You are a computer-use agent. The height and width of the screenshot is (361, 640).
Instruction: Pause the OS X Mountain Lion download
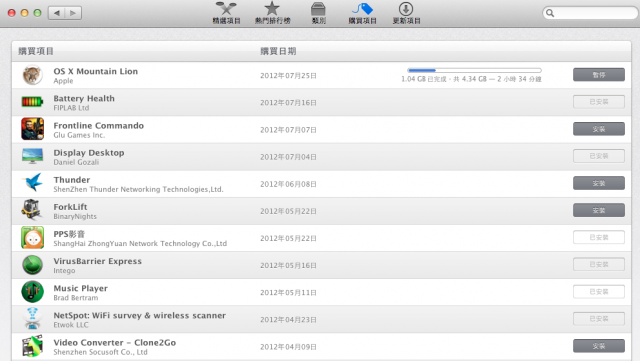tap(598, 75)
